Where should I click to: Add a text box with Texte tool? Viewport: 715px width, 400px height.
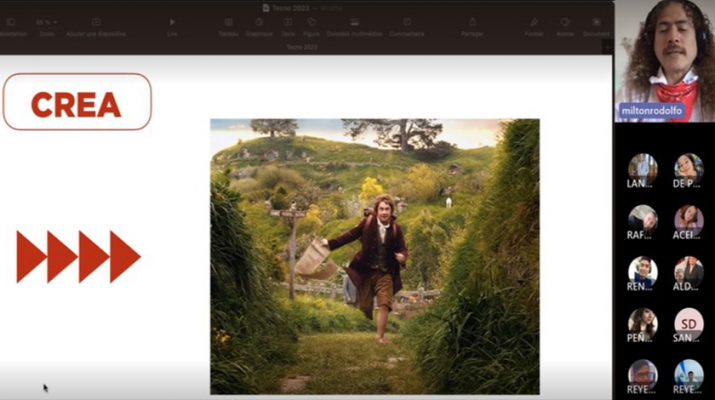pyautogui.click(x=286, y=23)
